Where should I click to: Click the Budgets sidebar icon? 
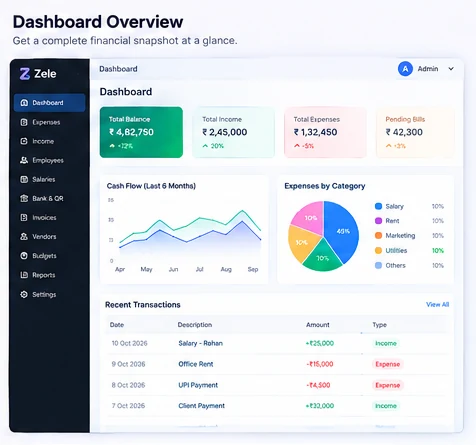(24, 256)
